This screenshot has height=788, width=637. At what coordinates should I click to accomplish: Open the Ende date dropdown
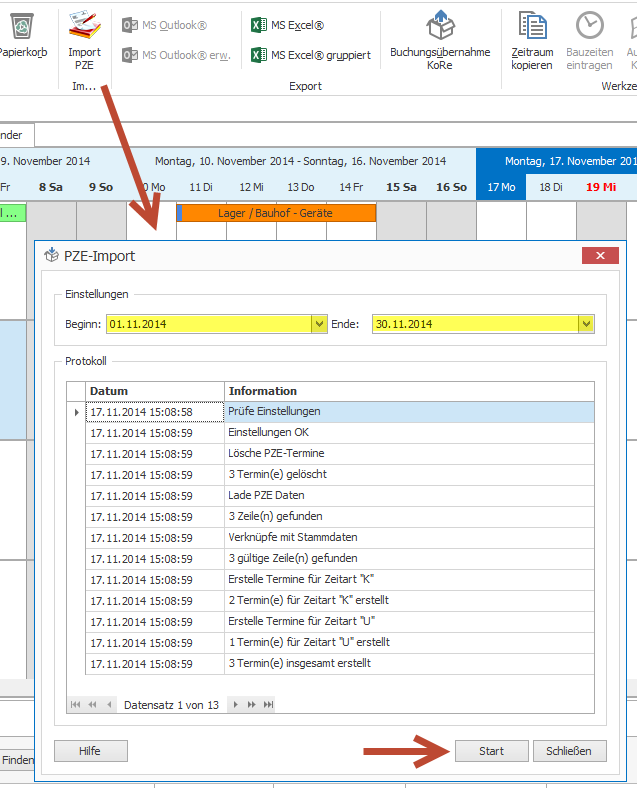click(x=586, y=324)
